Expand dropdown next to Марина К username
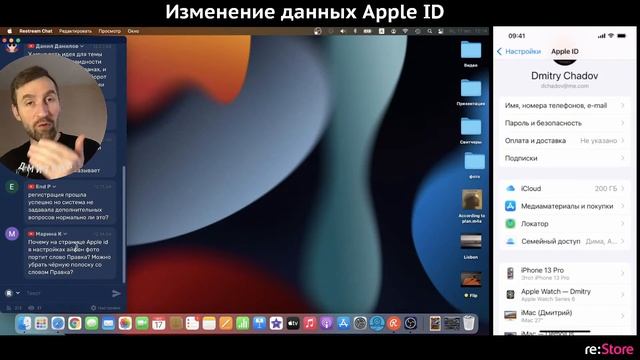 coord(65,234)
